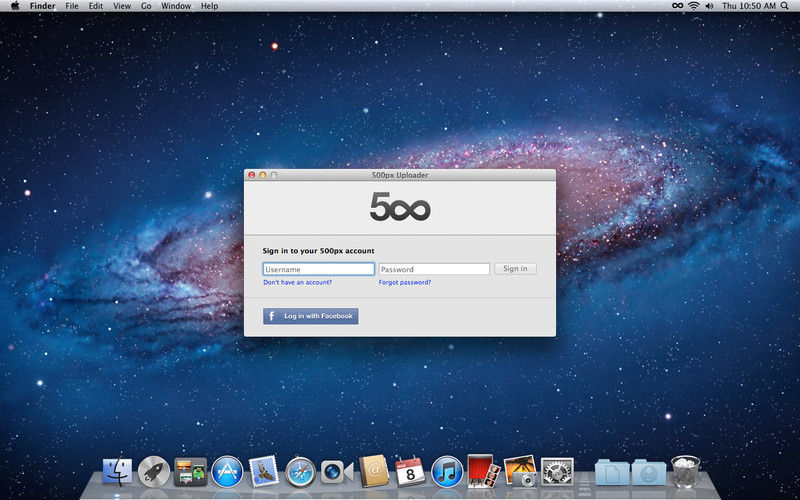The width and height of the screenshot is (800, 500).
Task: Open System Preferences gear in Dock
Action: click(x=557, y=471)
